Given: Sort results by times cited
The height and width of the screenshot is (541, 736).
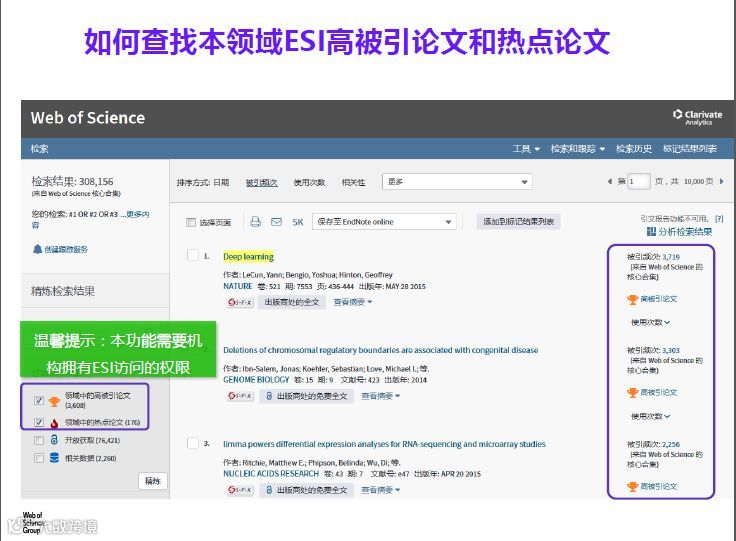Looking at the screenshot, I should [x=261, y=183].
